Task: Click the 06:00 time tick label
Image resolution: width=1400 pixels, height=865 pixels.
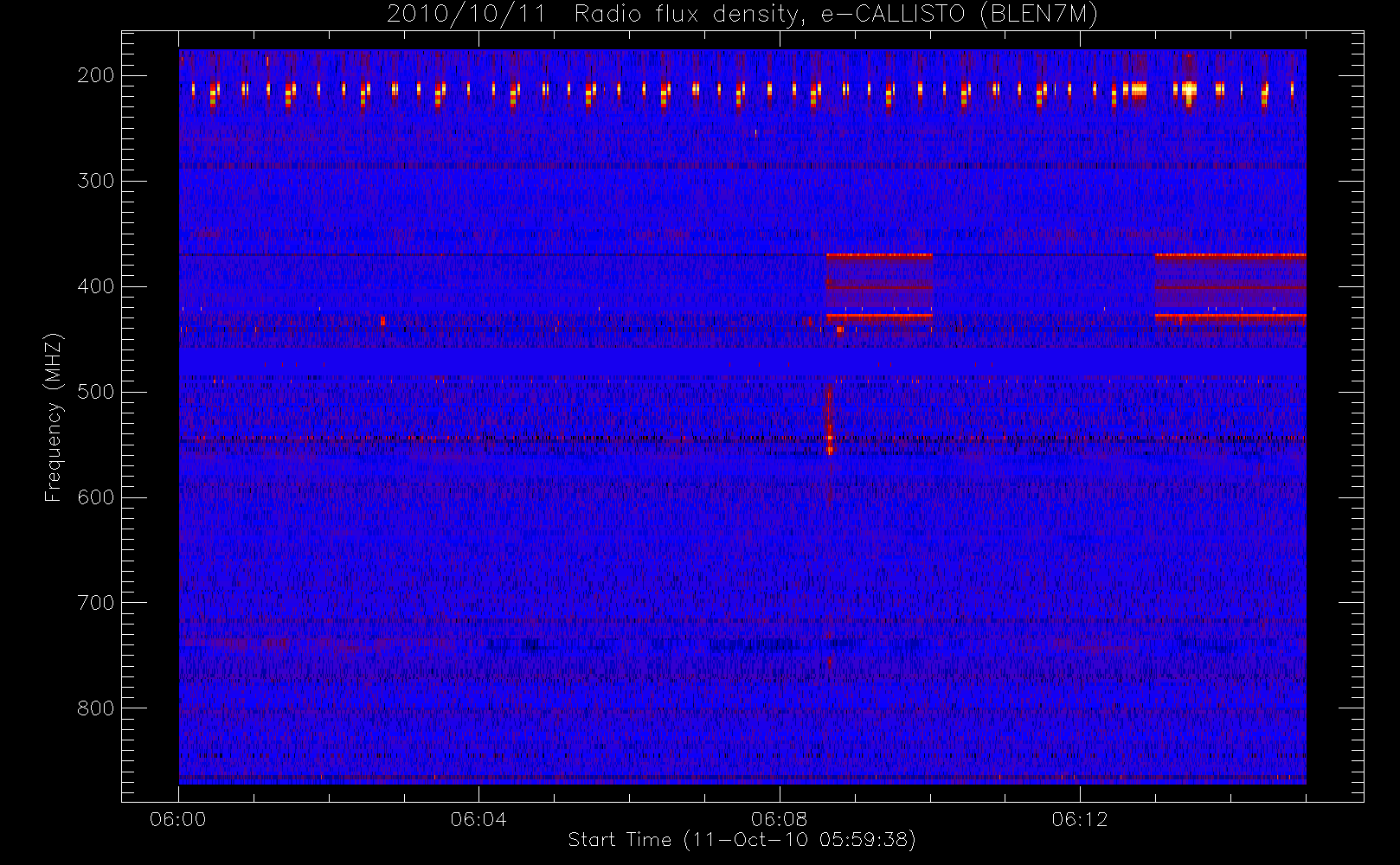Action: pos(178,819)
